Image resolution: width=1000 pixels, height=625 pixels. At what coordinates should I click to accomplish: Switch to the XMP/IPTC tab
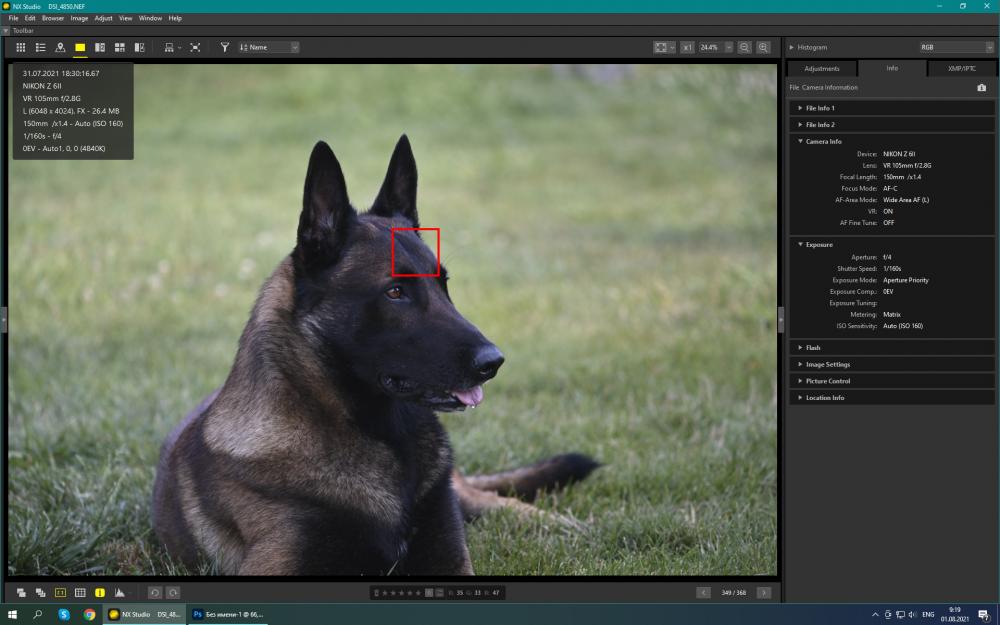961,68
